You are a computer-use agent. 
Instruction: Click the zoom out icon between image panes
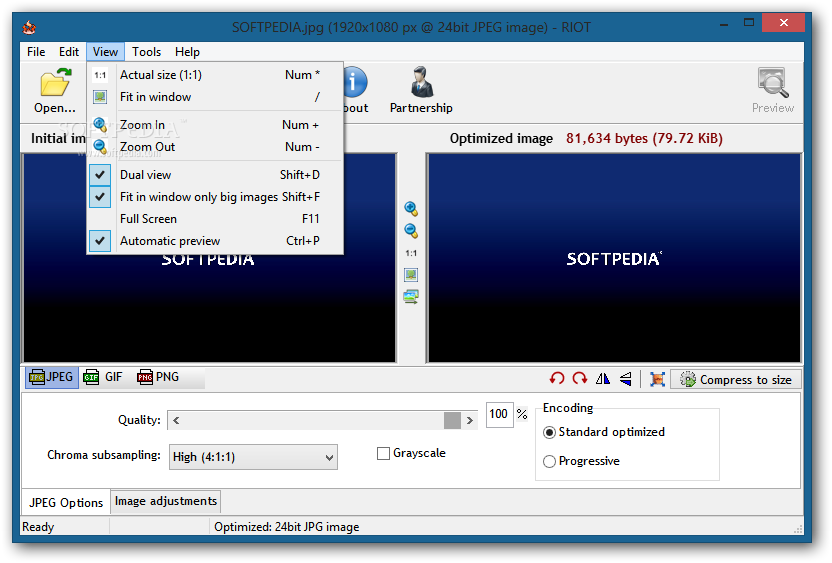(x=411, y=231)
